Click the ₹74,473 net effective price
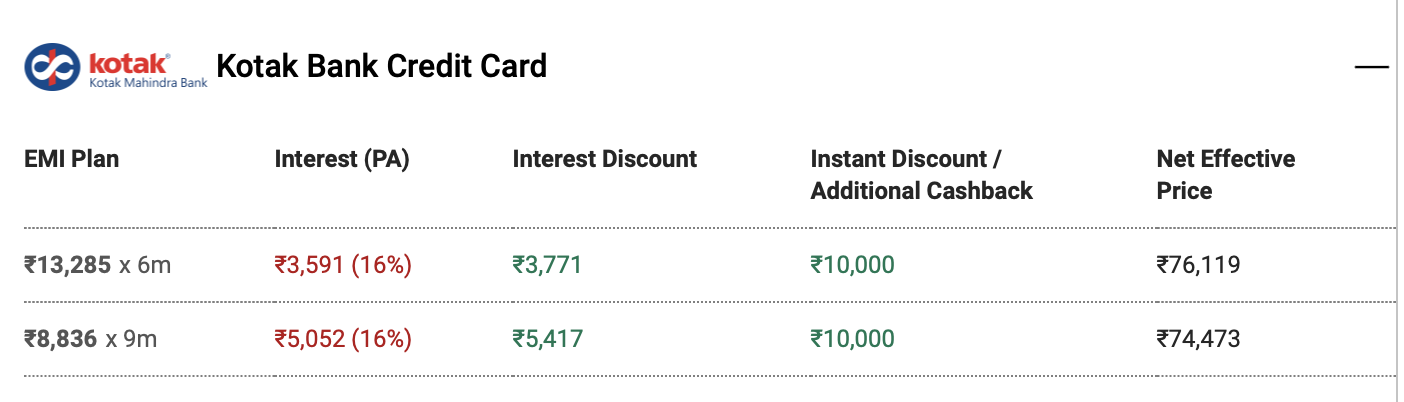1404x402 pixels. click(x=1198, y=339)
